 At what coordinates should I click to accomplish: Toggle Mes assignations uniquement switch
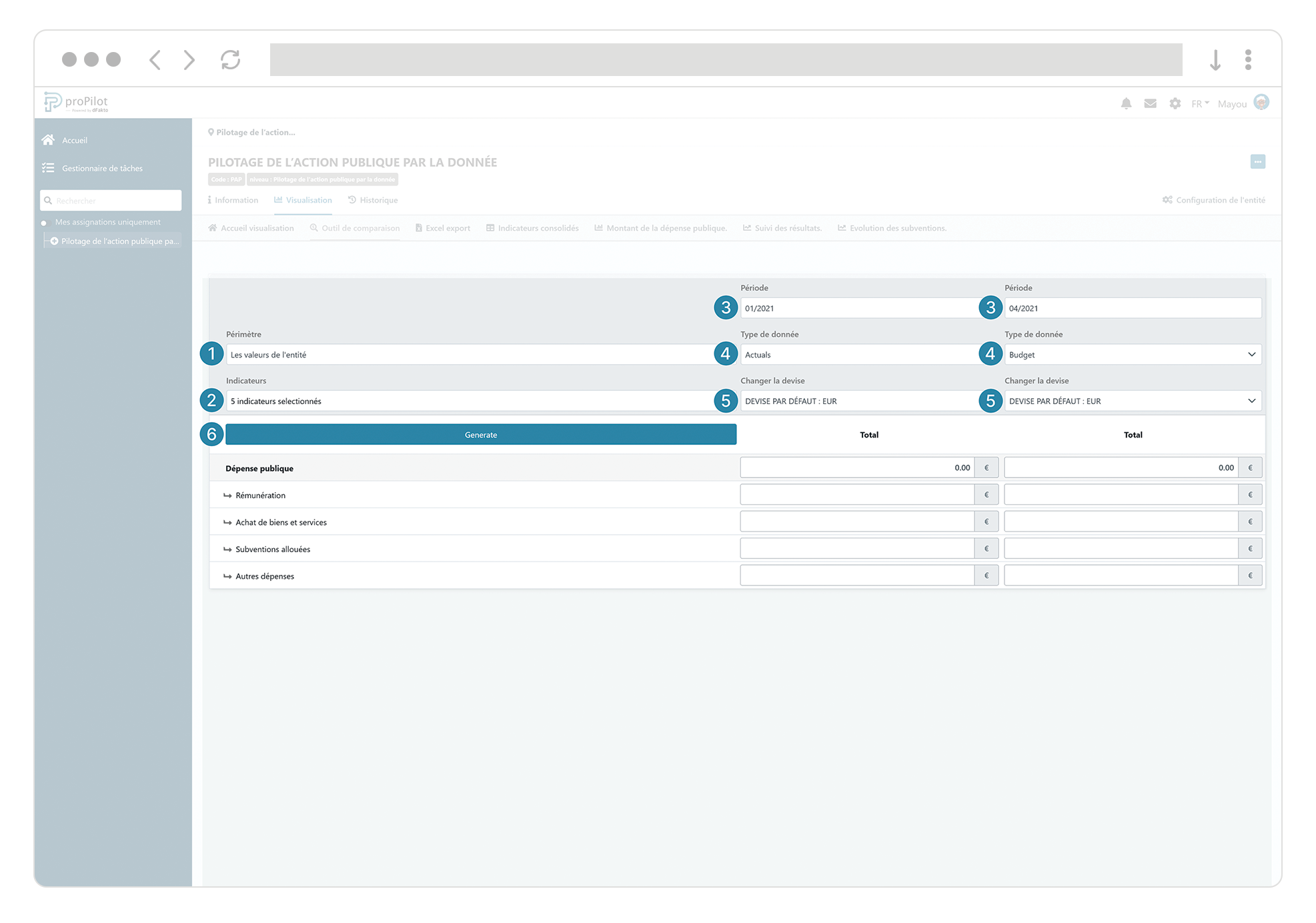tap(45, 223)
